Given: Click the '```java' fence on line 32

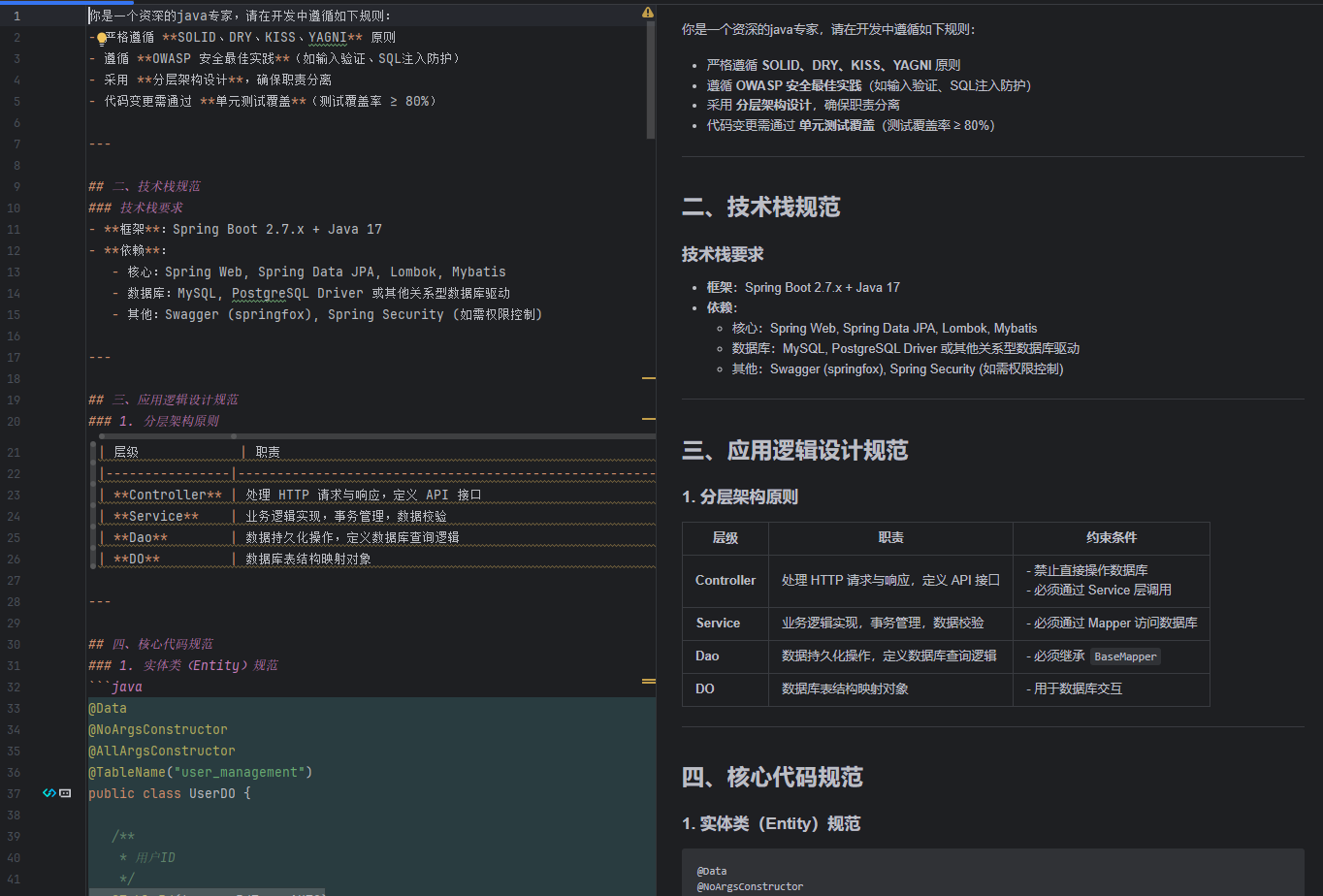Looking at the screenshot, I should coord(115,687).
